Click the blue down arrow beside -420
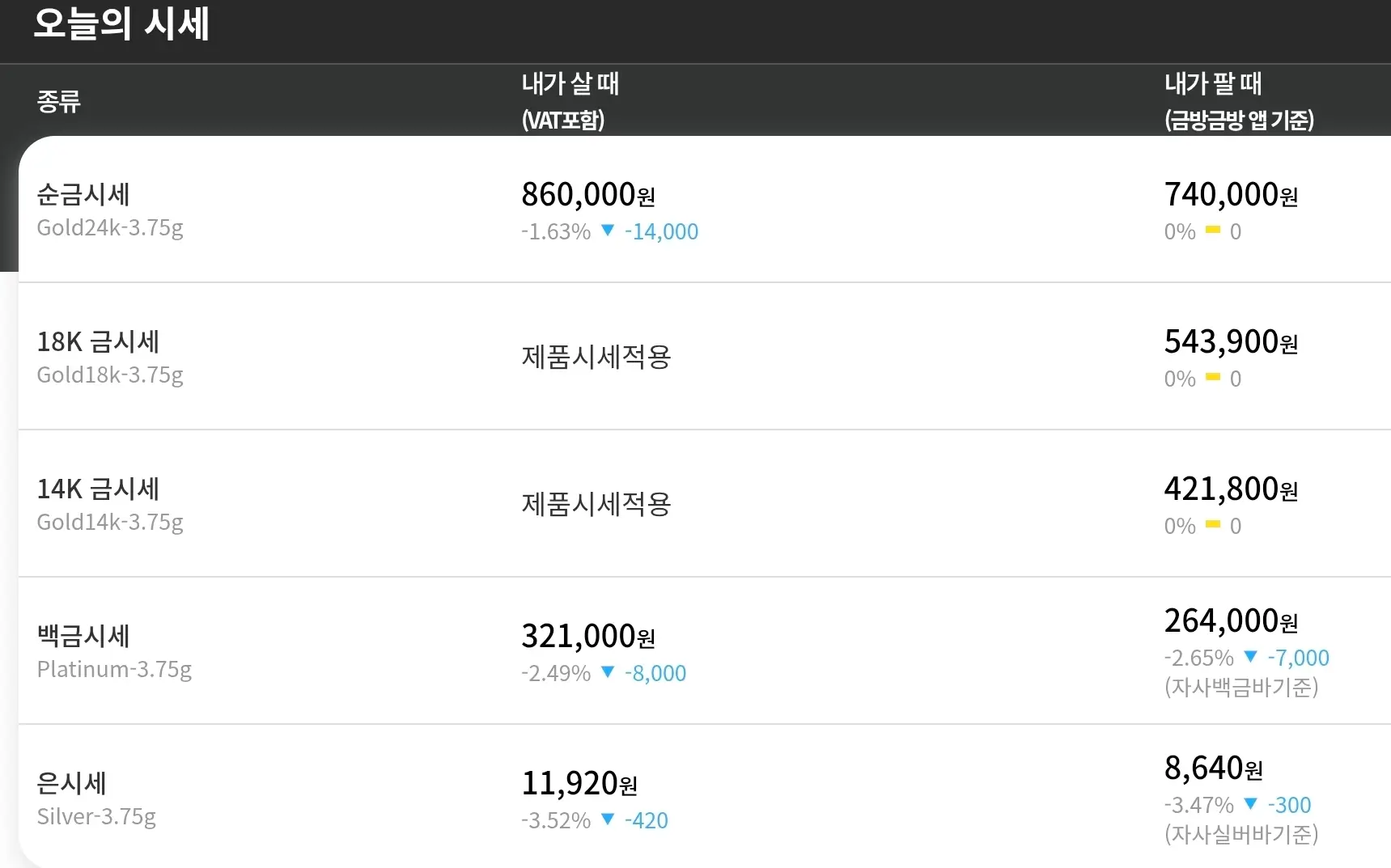The height and width of the screenshot is (868, 1391). (x=608, y=819)
